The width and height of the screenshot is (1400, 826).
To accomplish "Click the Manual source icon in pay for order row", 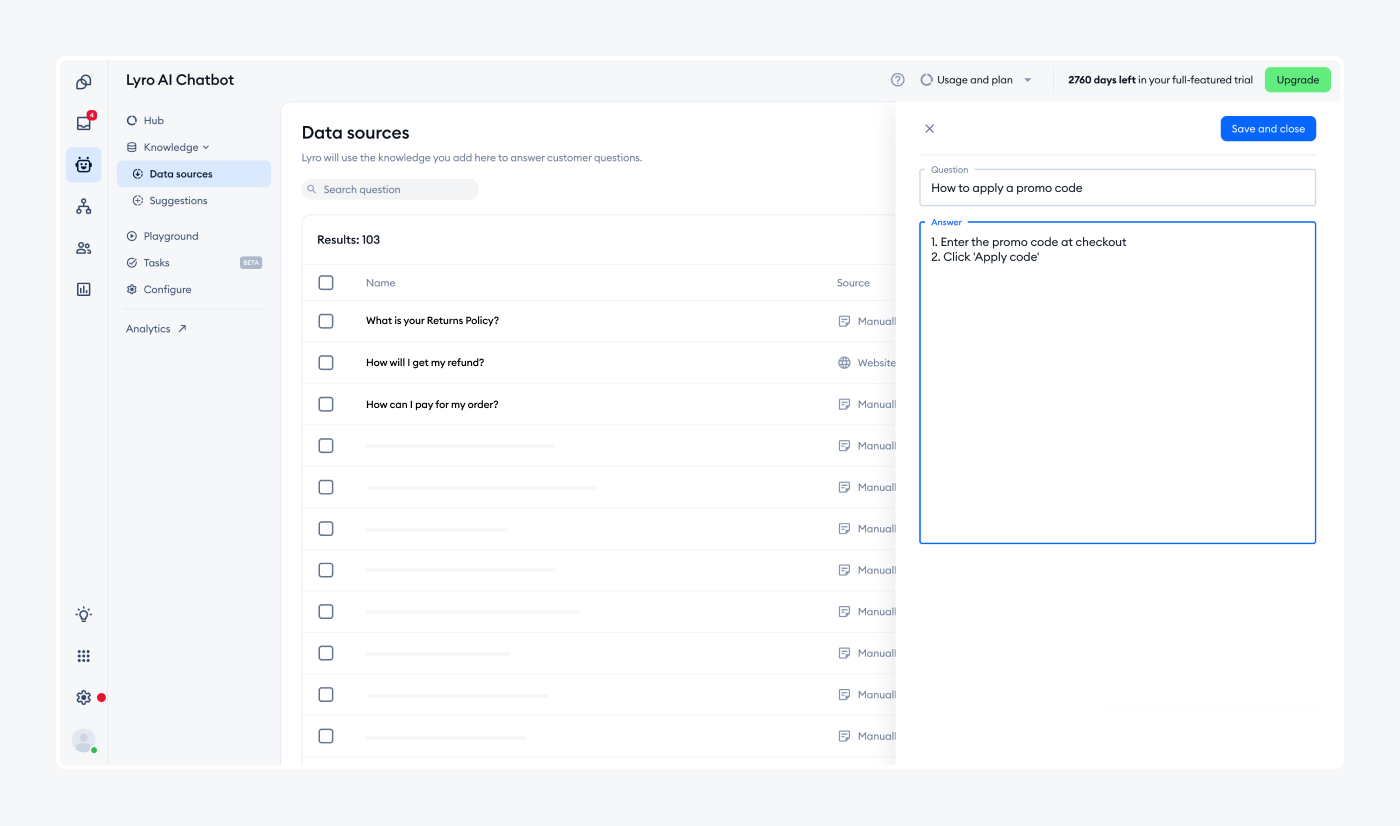I will (x=844, y=404).
